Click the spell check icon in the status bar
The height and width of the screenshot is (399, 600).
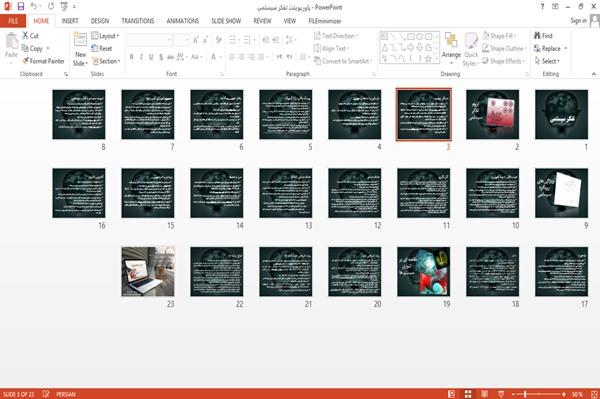46,394
